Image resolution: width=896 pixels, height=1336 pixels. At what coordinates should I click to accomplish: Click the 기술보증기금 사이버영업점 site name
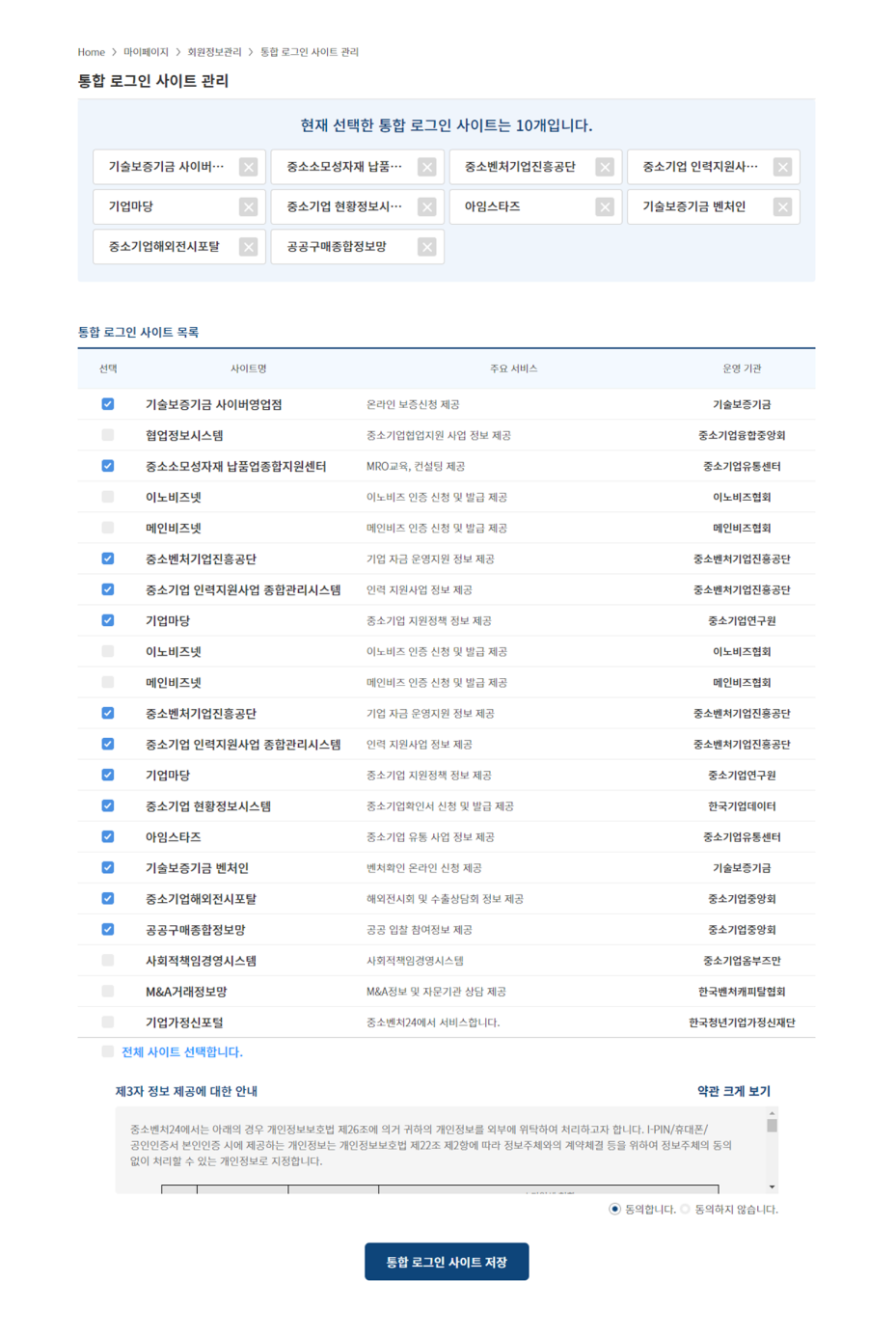coord(214,404)
